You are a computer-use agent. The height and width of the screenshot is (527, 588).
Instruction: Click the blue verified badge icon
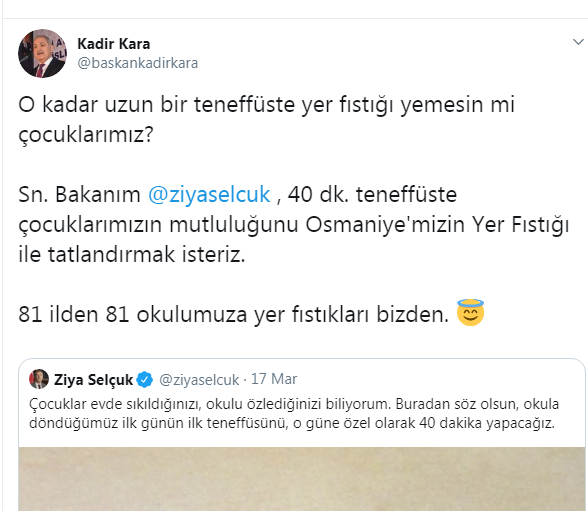click(144, 380)
